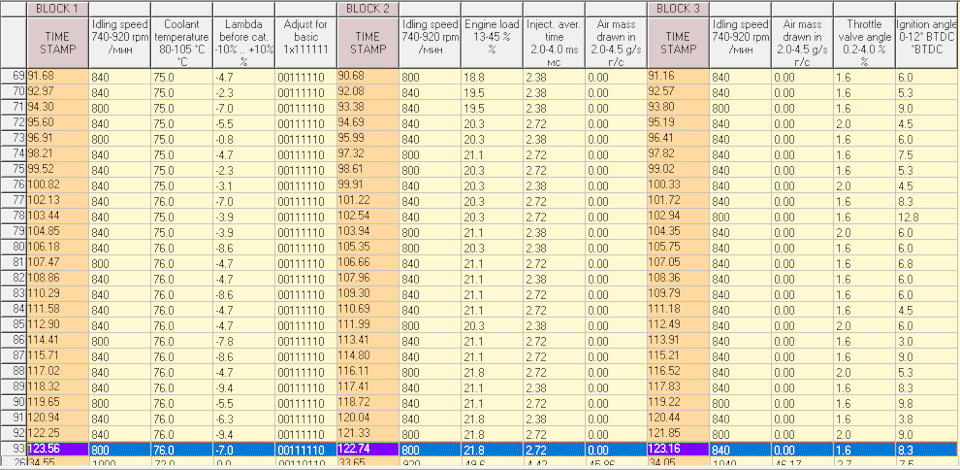Click timestamp cell 115.21
960x470 pixels.
[678, 356]
